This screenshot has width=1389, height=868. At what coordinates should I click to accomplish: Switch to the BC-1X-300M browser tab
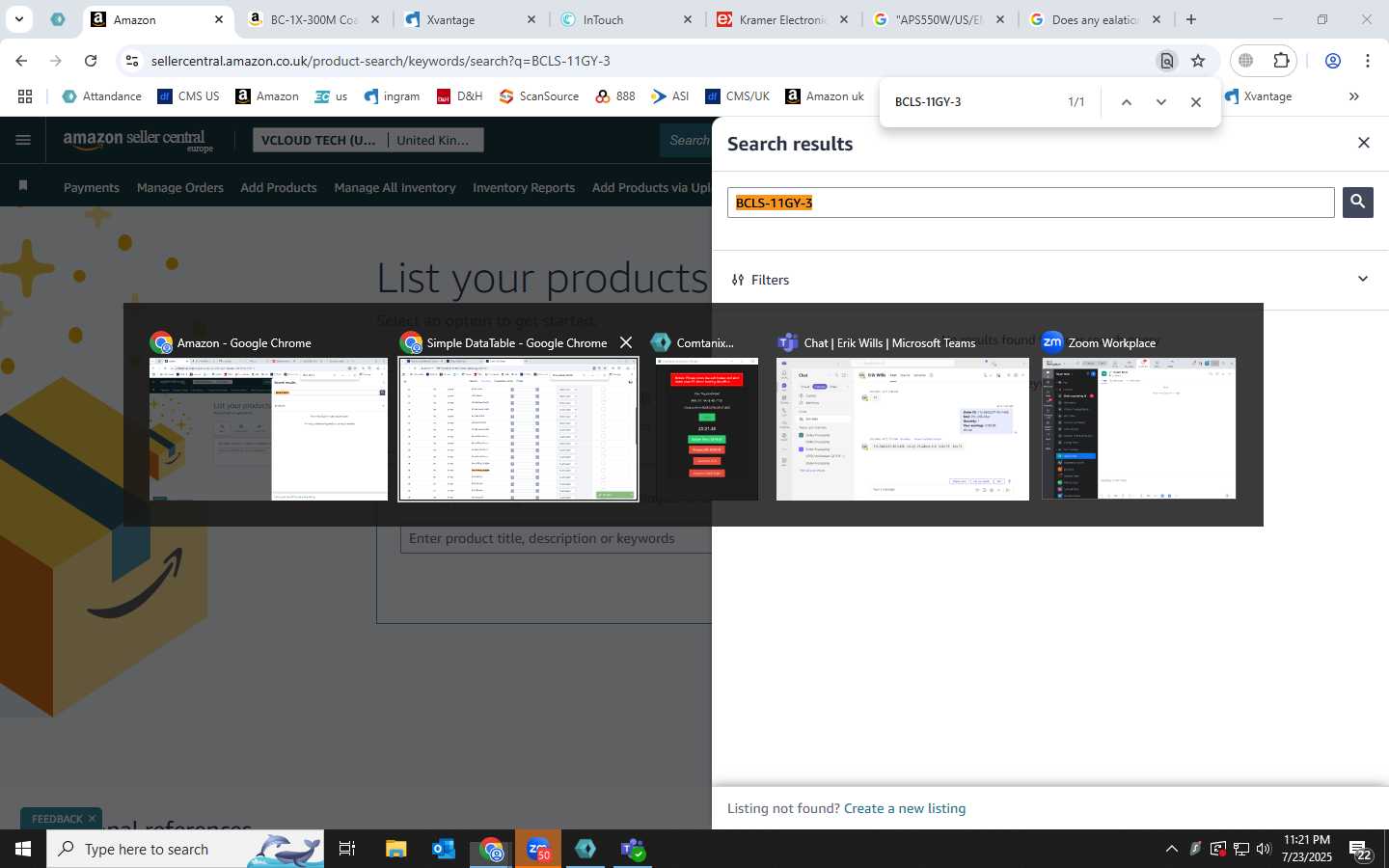point(313,19)
